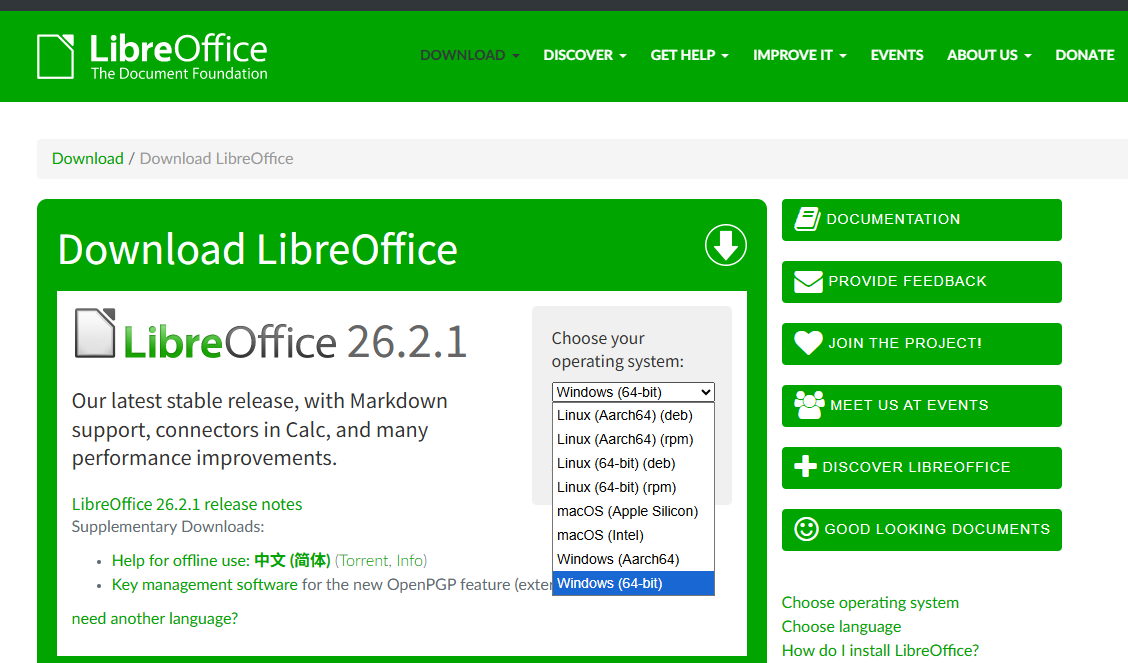Click the heart icon on JOIN THE PROJECT
The image size is (1128, 663).
[x=807, y=343]
